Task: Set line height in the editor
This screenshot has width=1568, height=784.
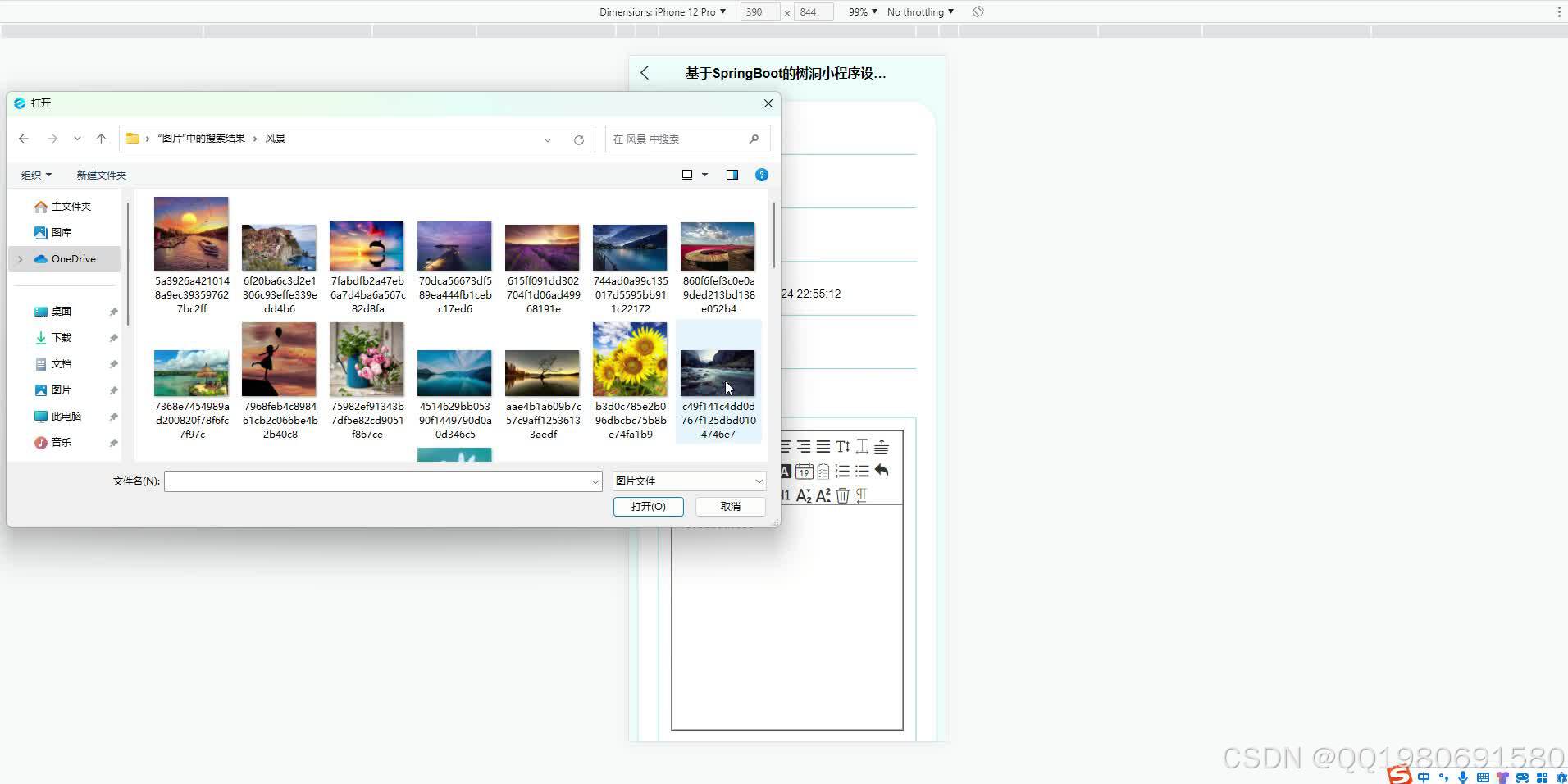Action: (x=843, y=447)
